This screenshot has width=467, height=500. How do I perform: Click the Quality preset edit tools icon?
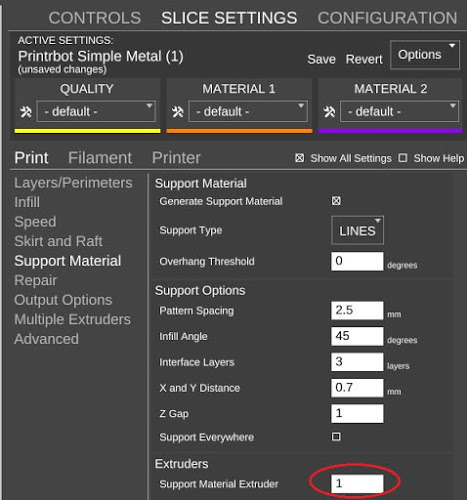pyautogui.click(x=26, y=112)
